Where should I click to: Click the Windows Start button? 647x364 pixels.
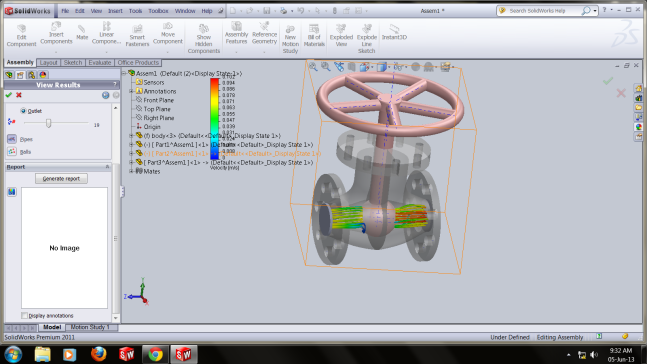(x=13, y=354)
